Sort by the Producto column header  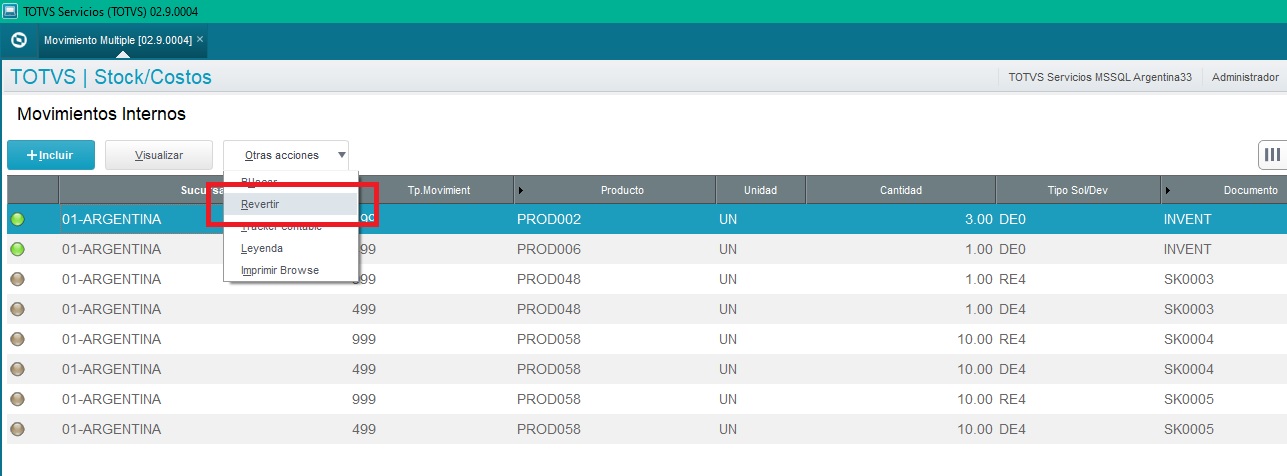615,190
